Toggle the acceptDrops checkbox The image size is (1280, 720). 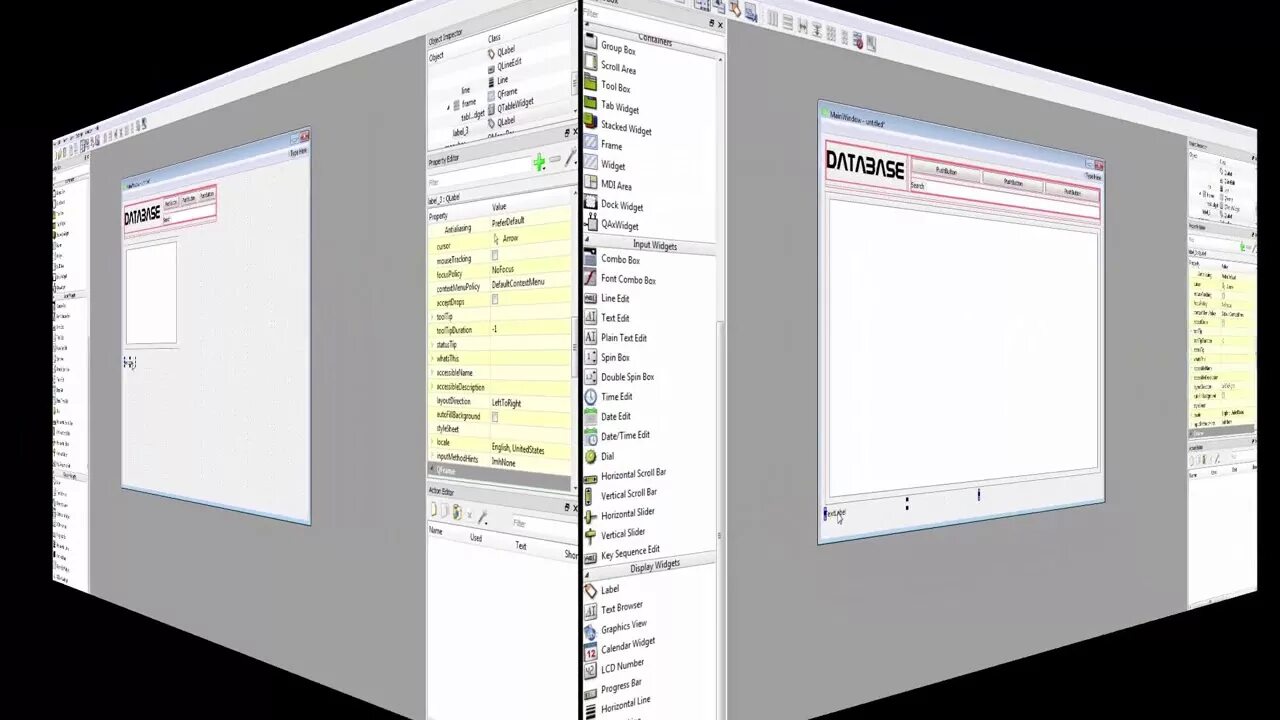point(495,299)
